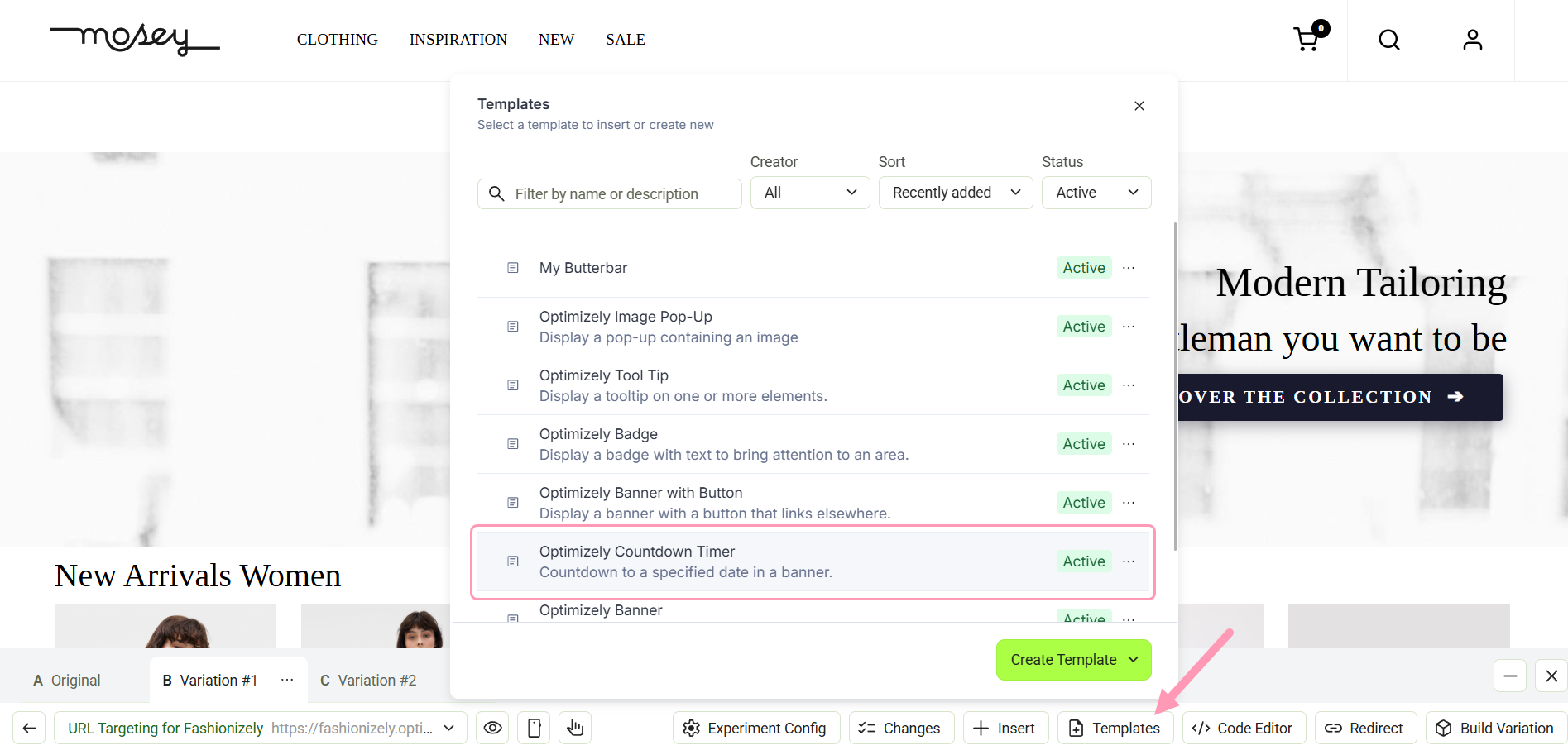
Task: Open the Sort dropdown showing Recently added
Action: pos(956,193)
